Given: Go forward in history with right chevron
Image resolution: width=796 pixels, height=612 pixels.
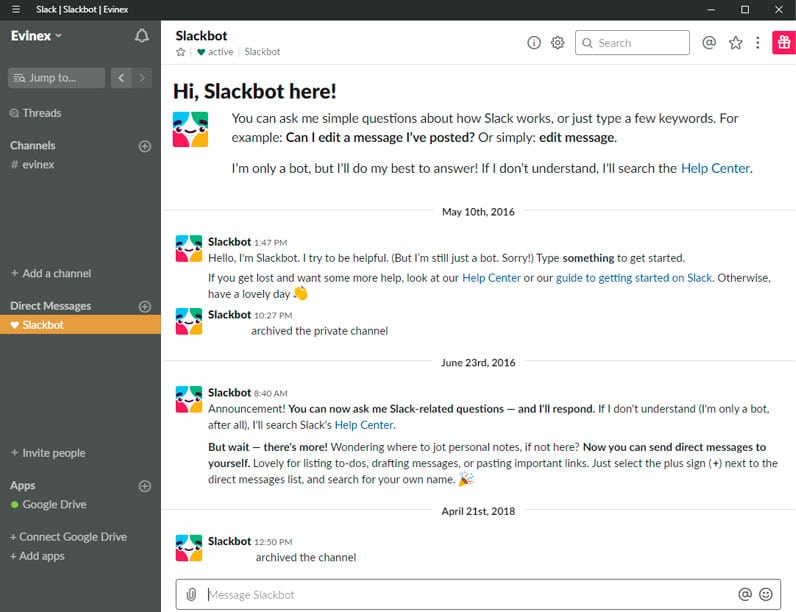Looking at the screenshot, I should tap(142, 78).
